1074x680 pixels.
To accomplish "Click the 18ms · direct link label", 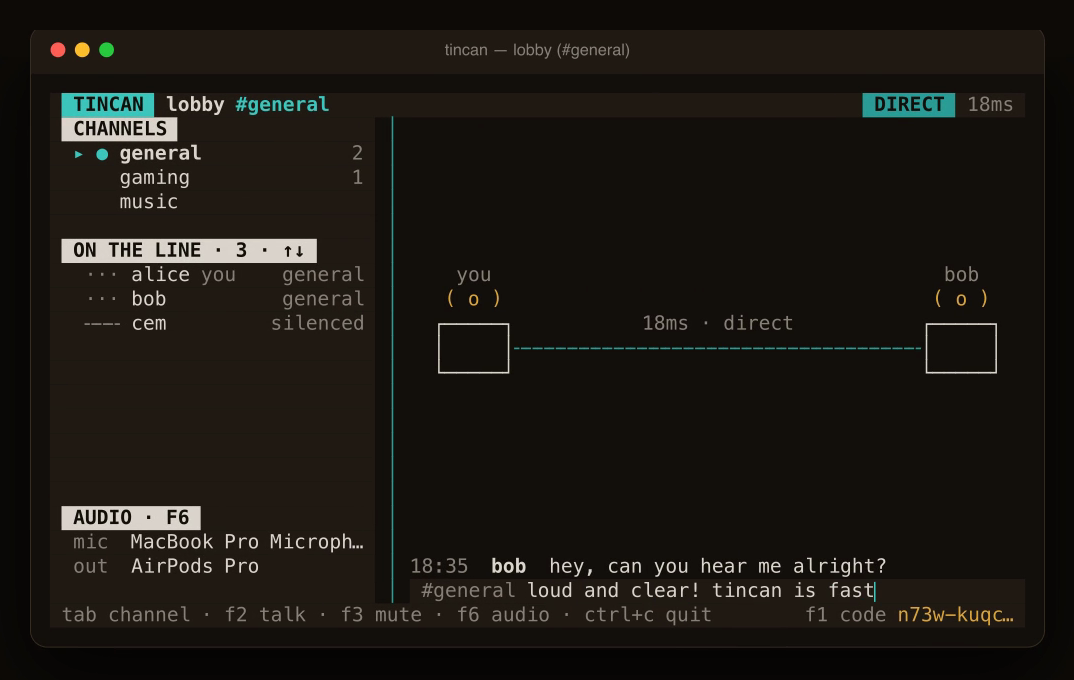I will pyautogui.click(x=717, y=323).
